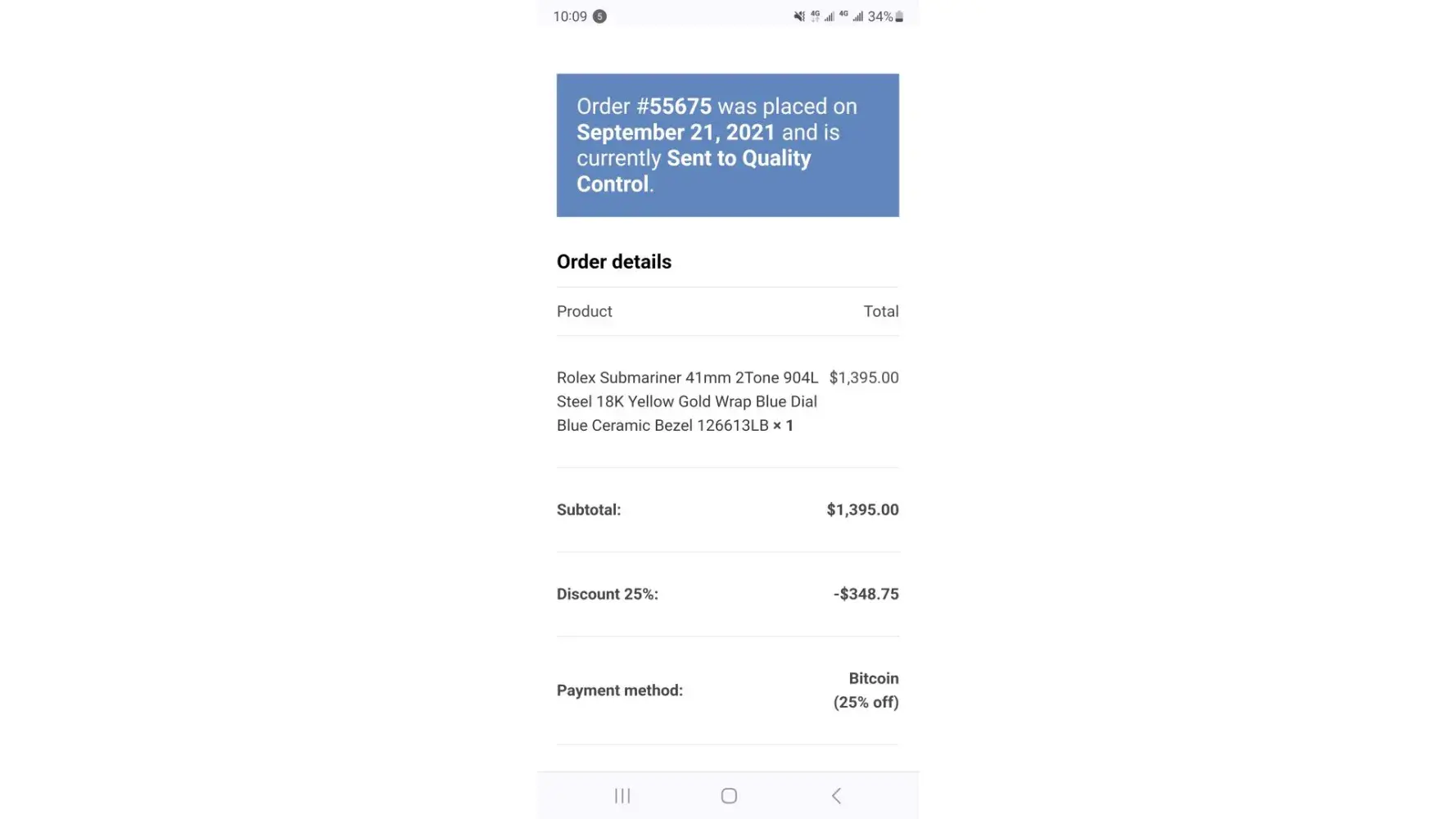Viewport: 1456px width, 819px height.
Task: Open the Rolex Submariner product name
Action: point(686,401)
